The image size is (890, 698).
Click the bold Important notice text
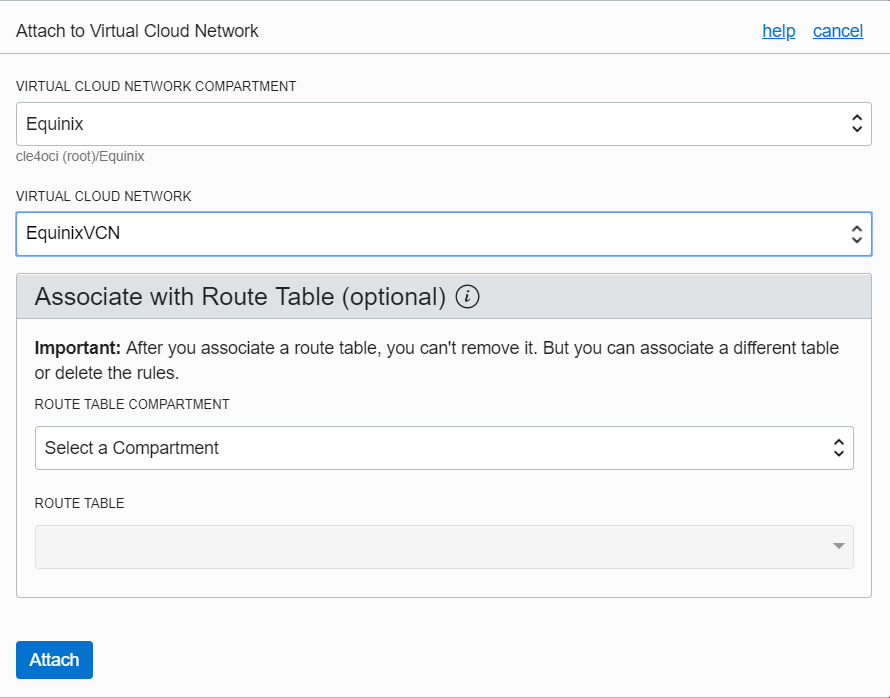[77, 348]
